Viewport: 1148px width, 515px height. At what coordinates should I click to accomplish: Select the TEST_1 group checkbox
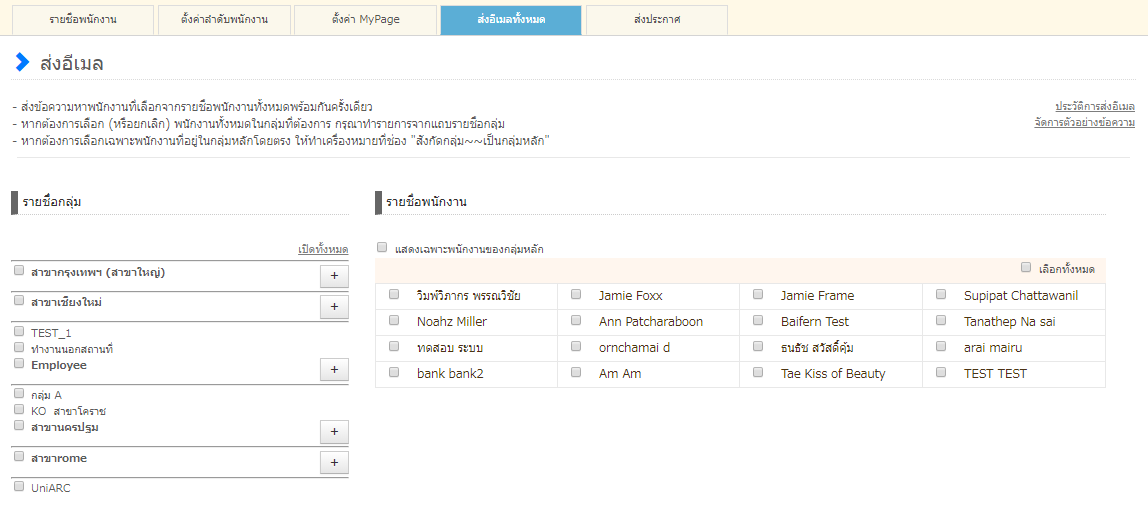[x=19, y=331]
